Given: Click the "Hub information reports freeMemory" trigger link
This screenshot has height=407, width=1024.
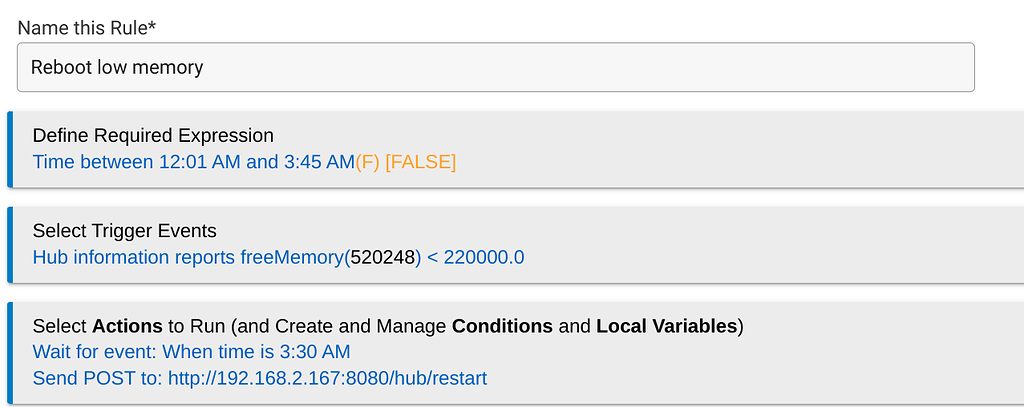Looking at the screenshot, I should click(188, 258).
